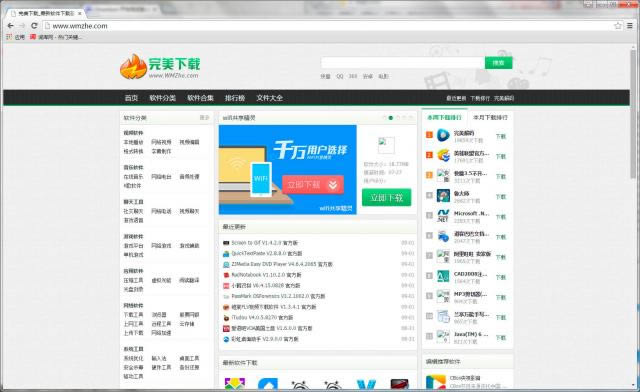
Task: Open the 英雄联盟 icon in ranking
Action: (443, 156)
